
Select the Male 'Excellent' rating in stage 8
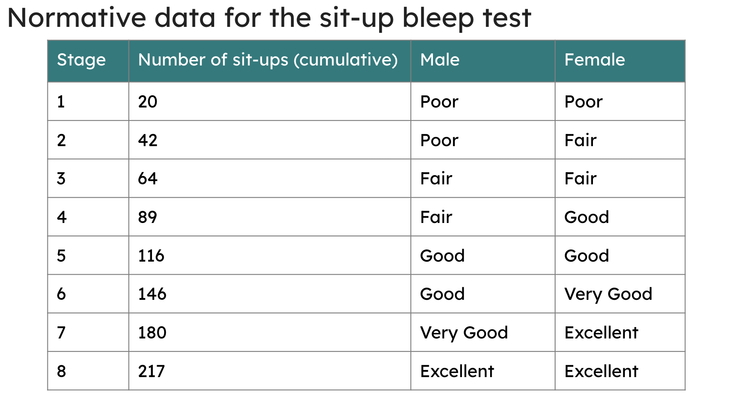click(x=457, y=371)
